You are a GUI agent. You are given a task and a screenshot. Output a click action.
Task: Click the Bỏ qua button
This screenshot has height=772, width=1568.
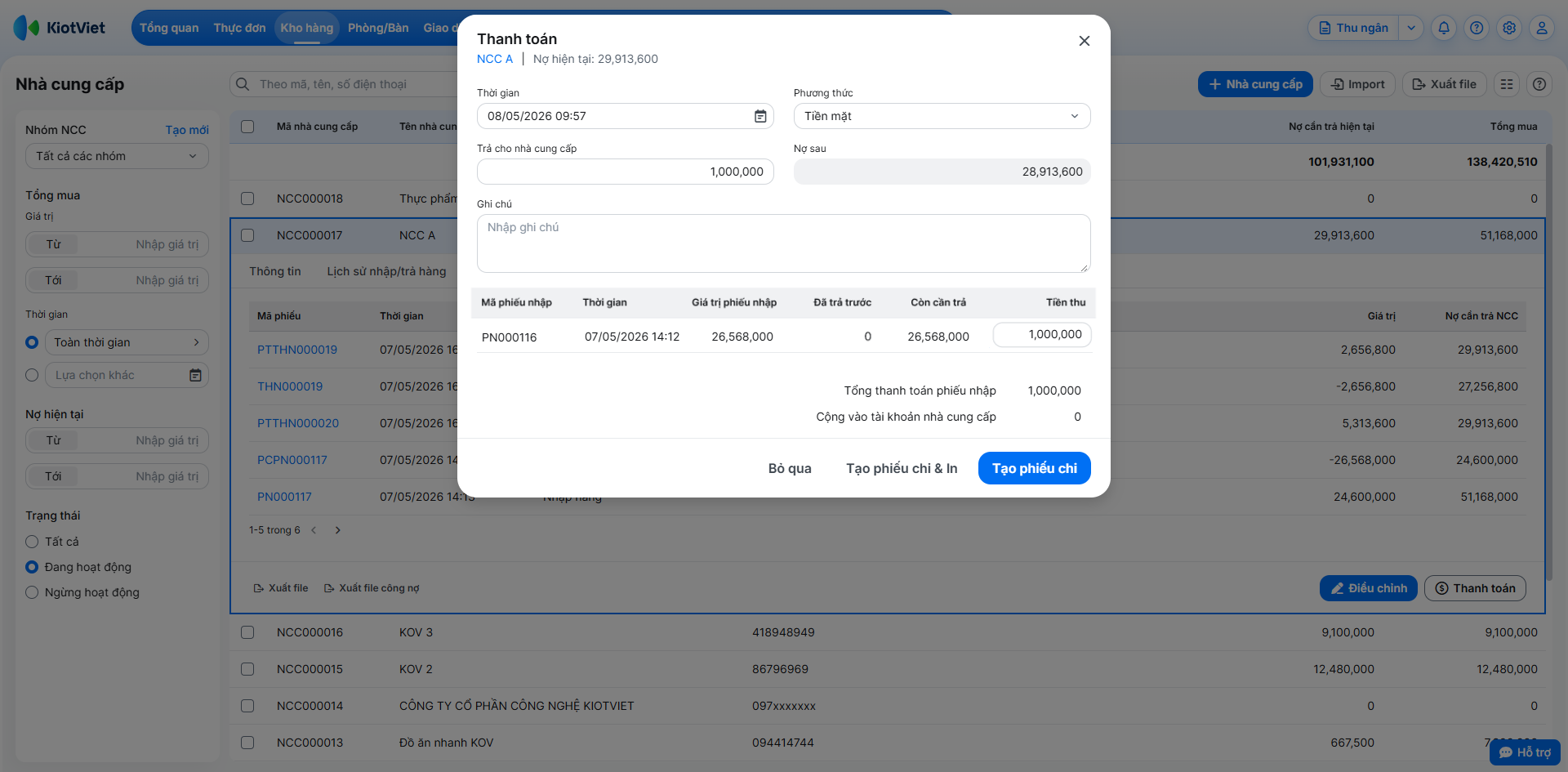pos(790,468)
